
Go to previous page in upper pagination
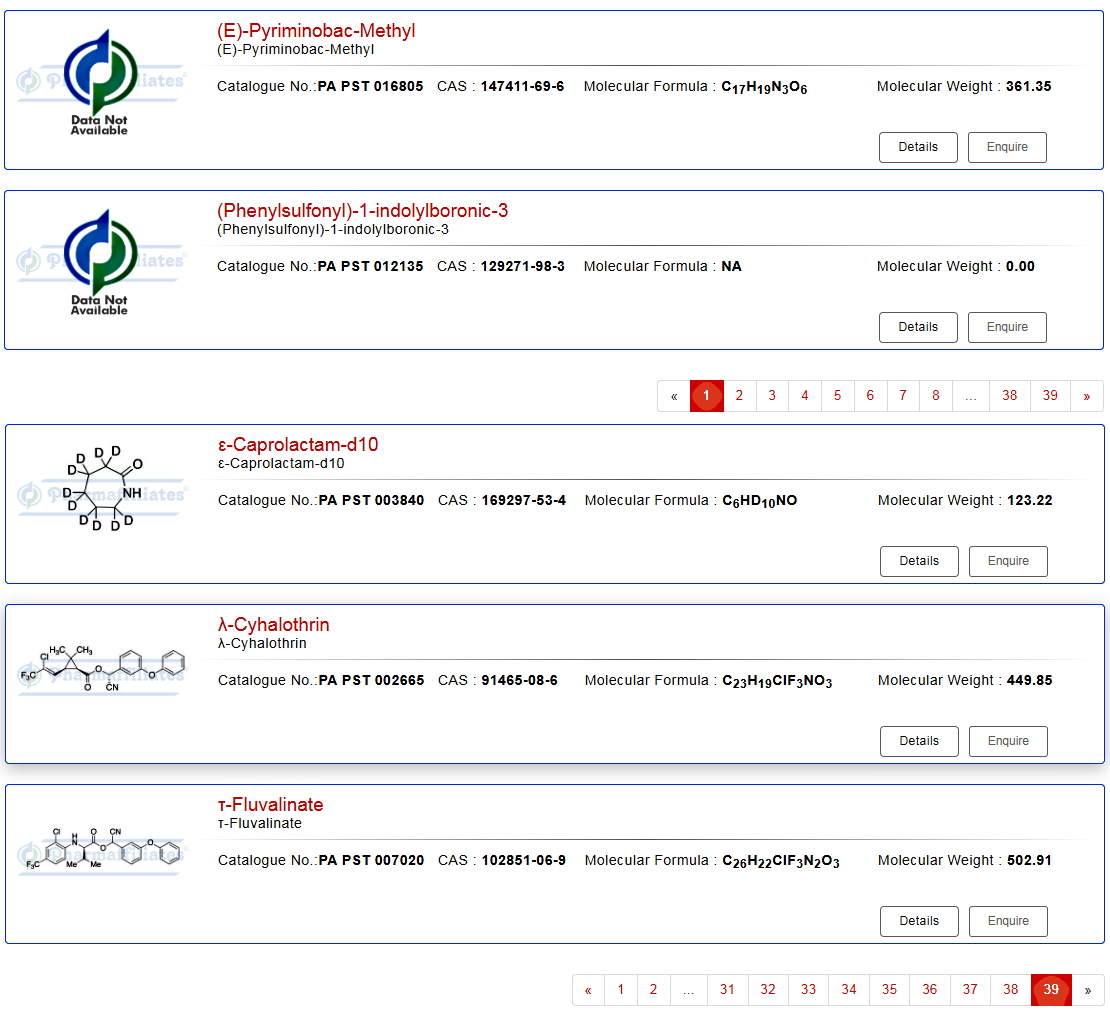[674, 396]
